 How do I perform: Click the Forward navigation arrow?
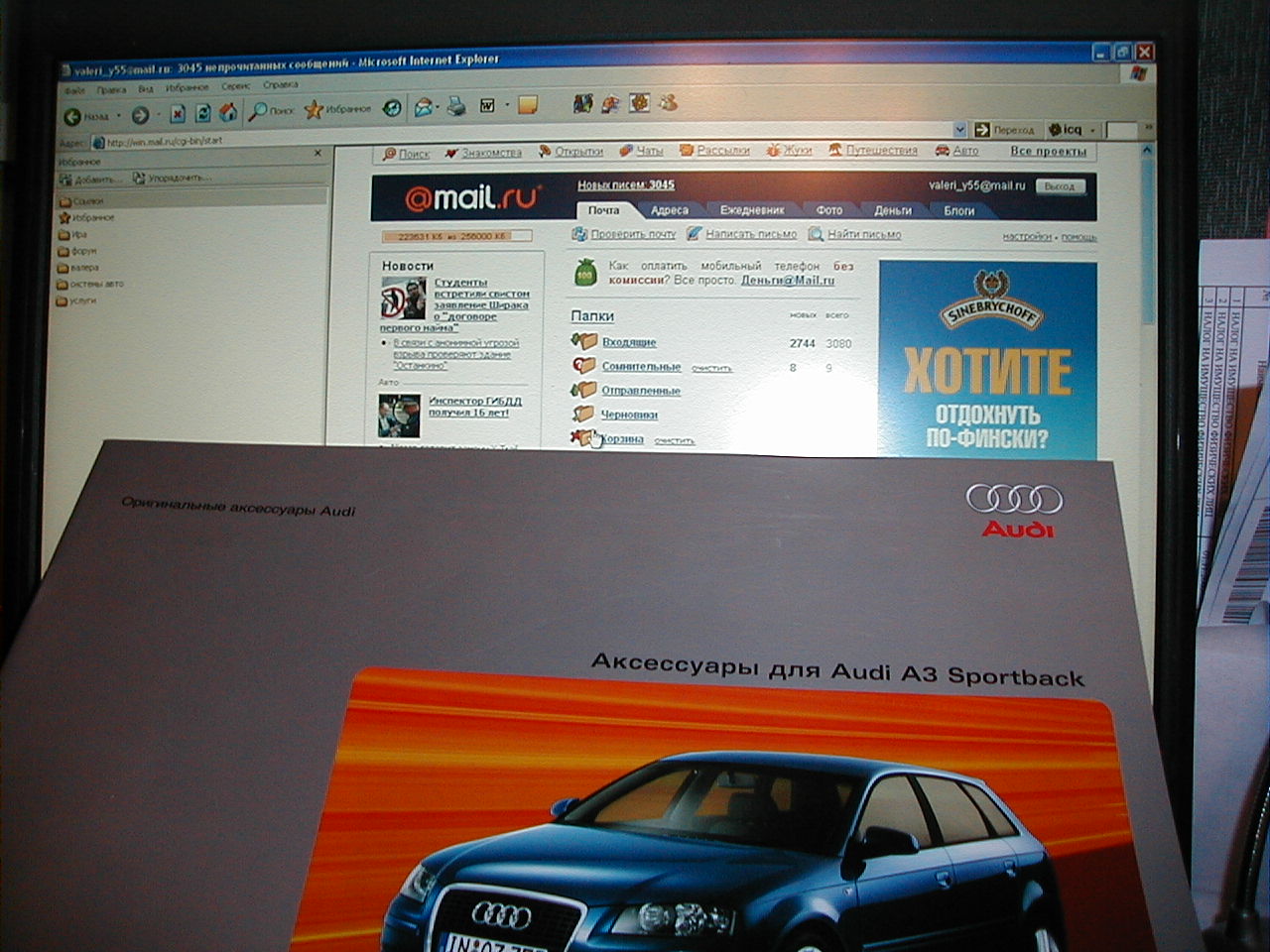(140, 116)
